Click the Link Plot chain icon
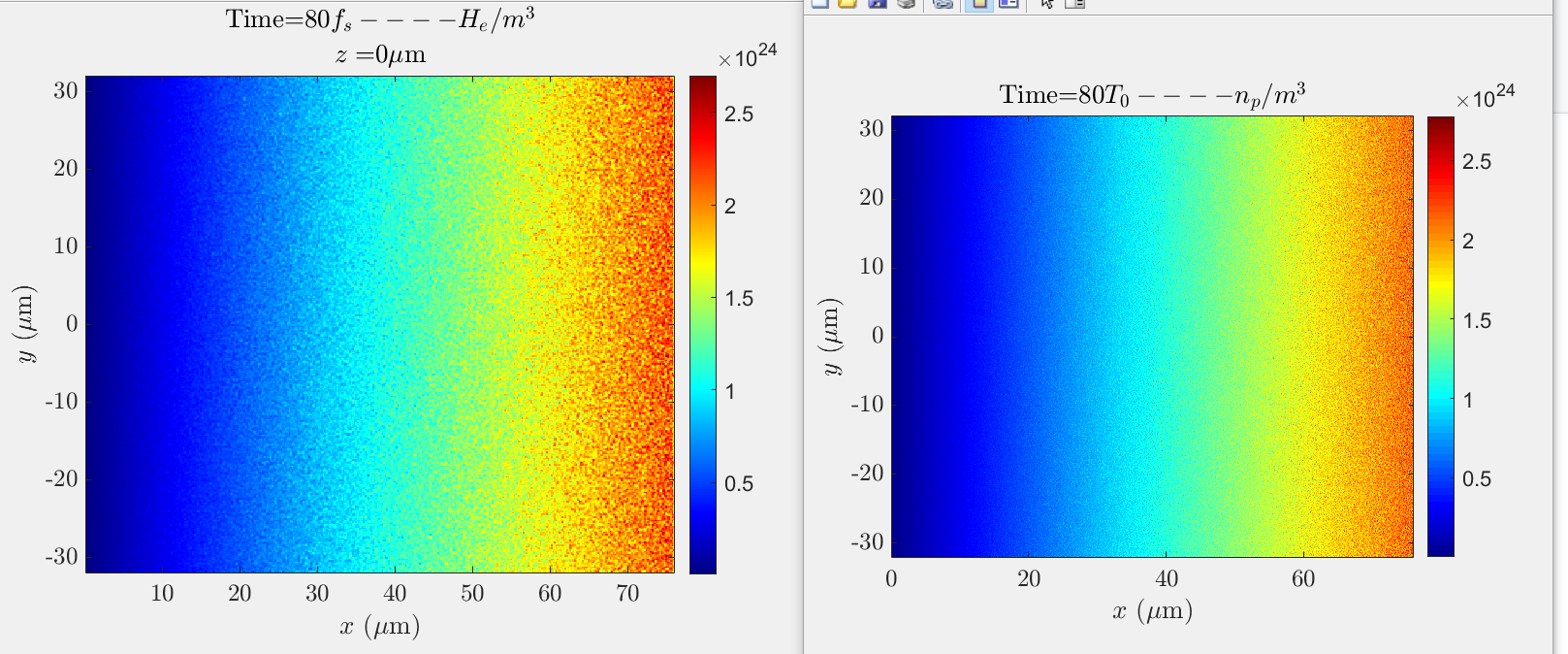This screenshot has height=654, width=1568. click(943, 4)
